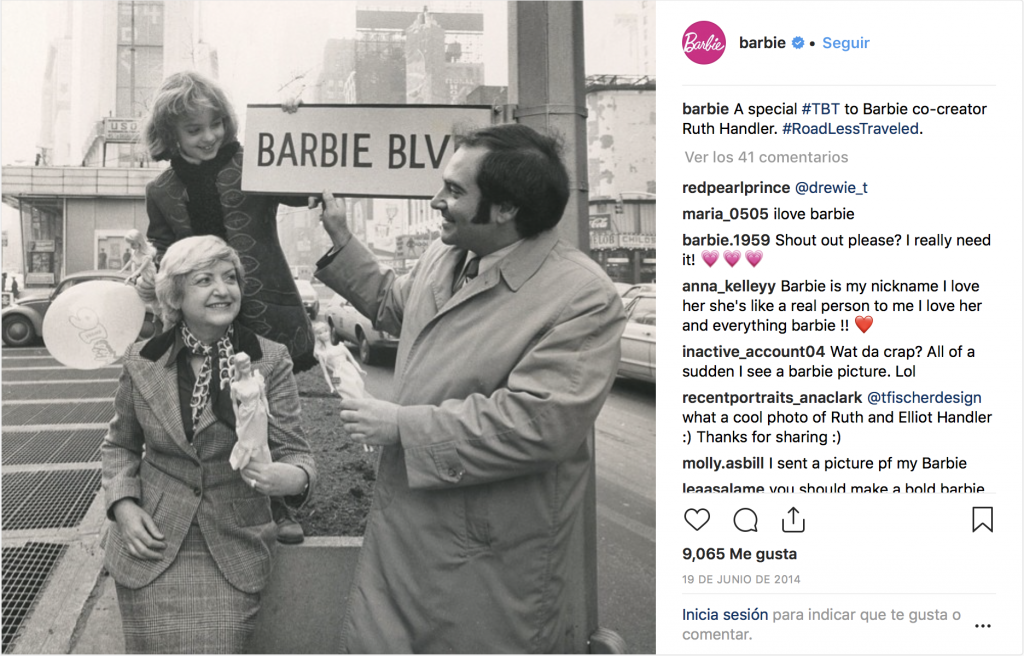Save post with bookmark icon
This screenshot has width=1024, height=656.
click(x=982, y=519)
